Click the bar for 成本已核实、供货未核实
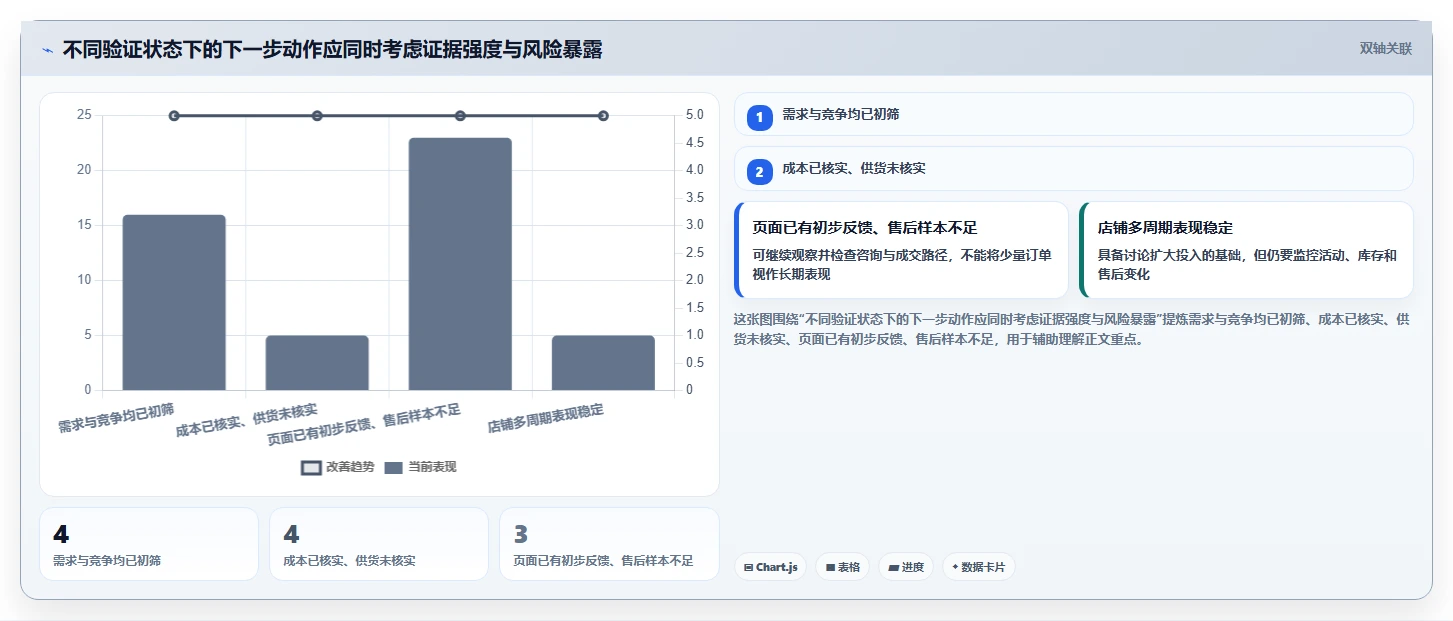 pos(317,363)
